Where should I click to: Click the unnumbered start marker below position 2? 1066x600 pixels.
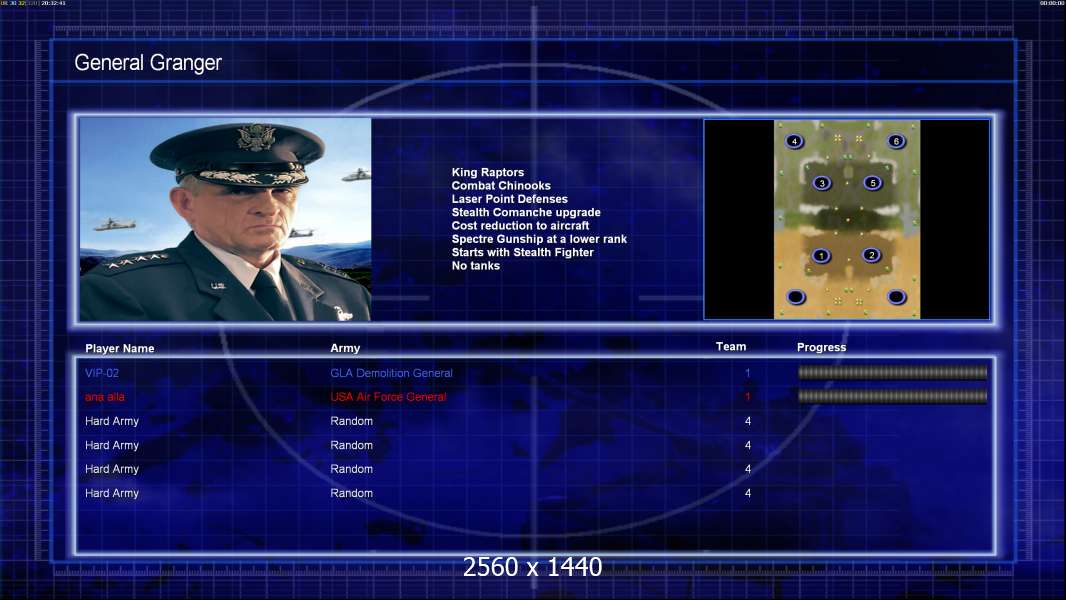click(897, 297)
